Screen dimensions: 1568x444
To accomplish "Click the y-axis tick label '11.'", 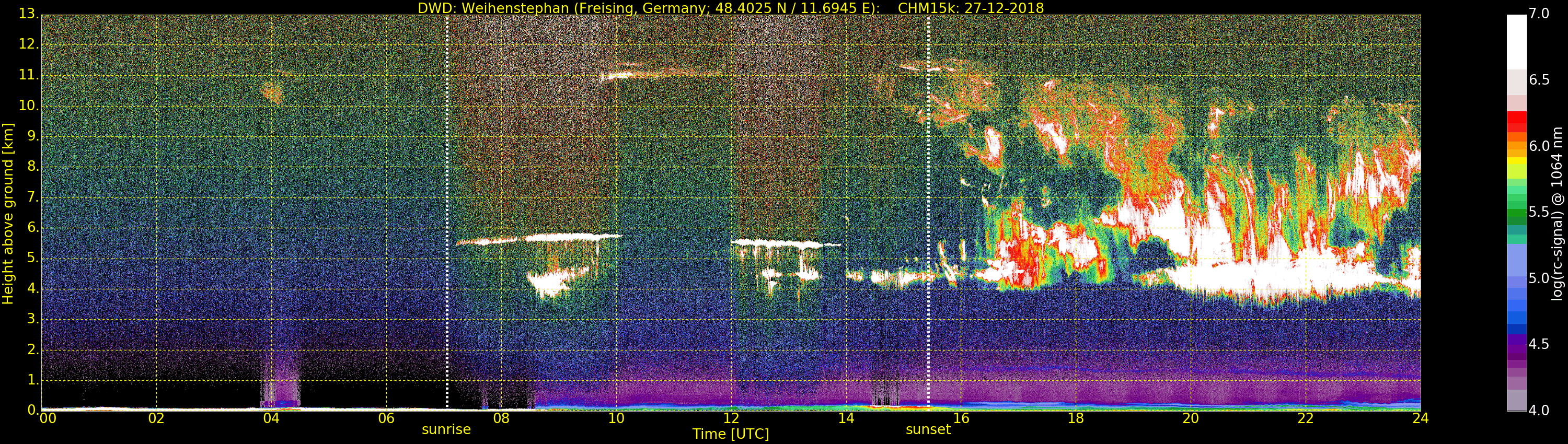I will click(29, 75).
